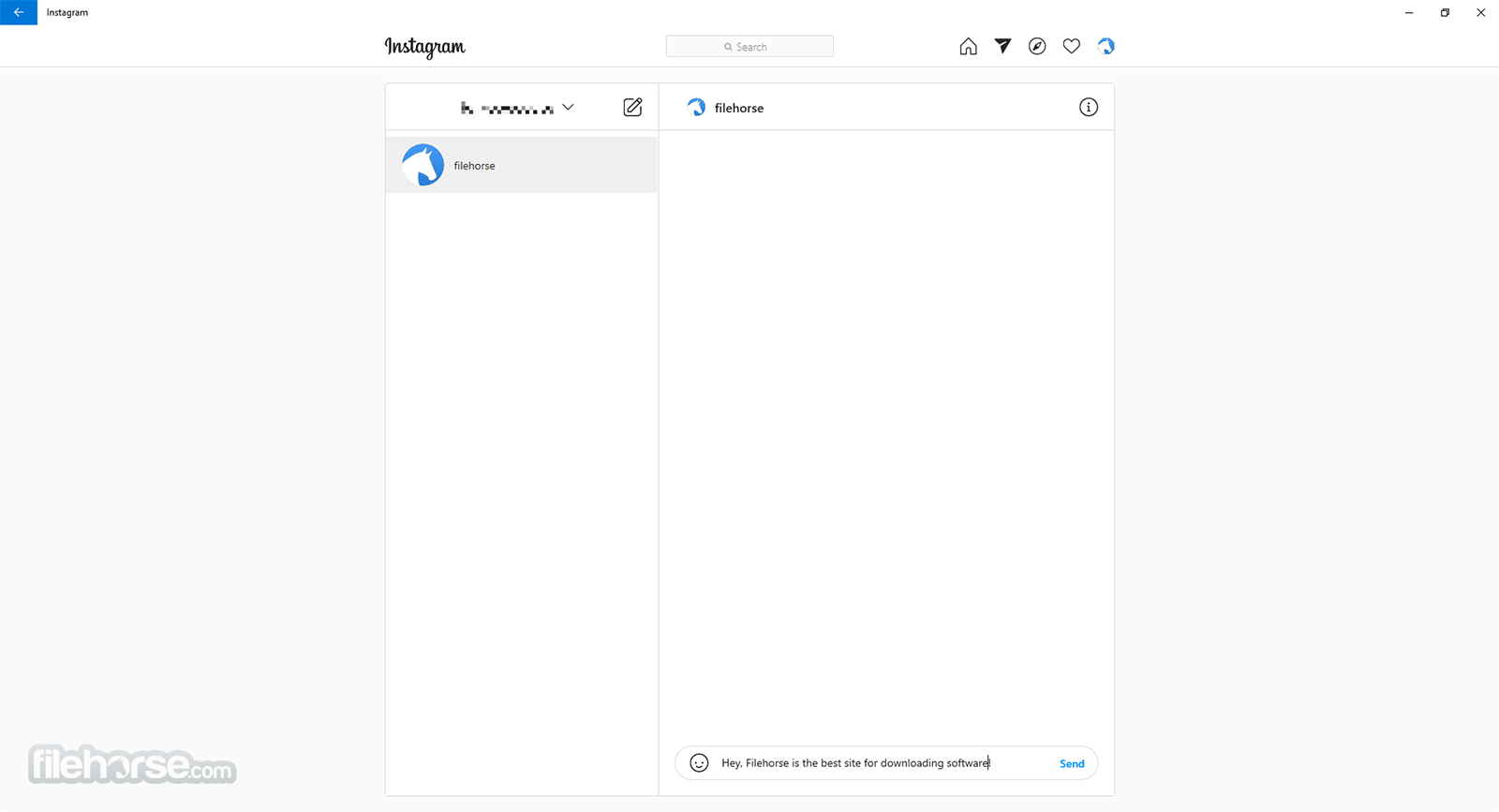Minimize the Instagram window
Image resolution: width=1499 pixels, height=812 pixels.
click(1409, 12)
